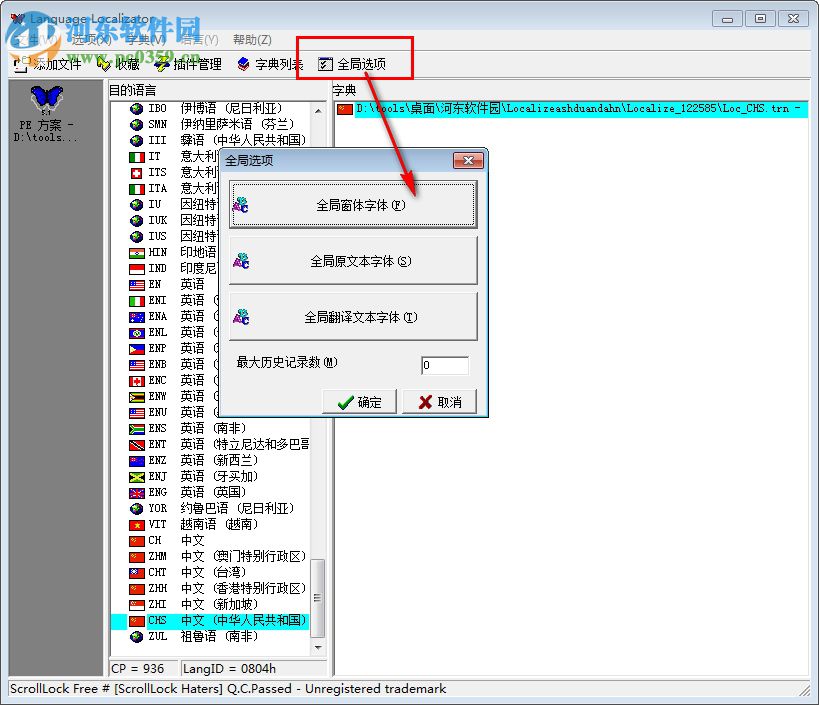Click the 全局选项 toolbar icon
819x705 pixels.
(x=323, y=63)
